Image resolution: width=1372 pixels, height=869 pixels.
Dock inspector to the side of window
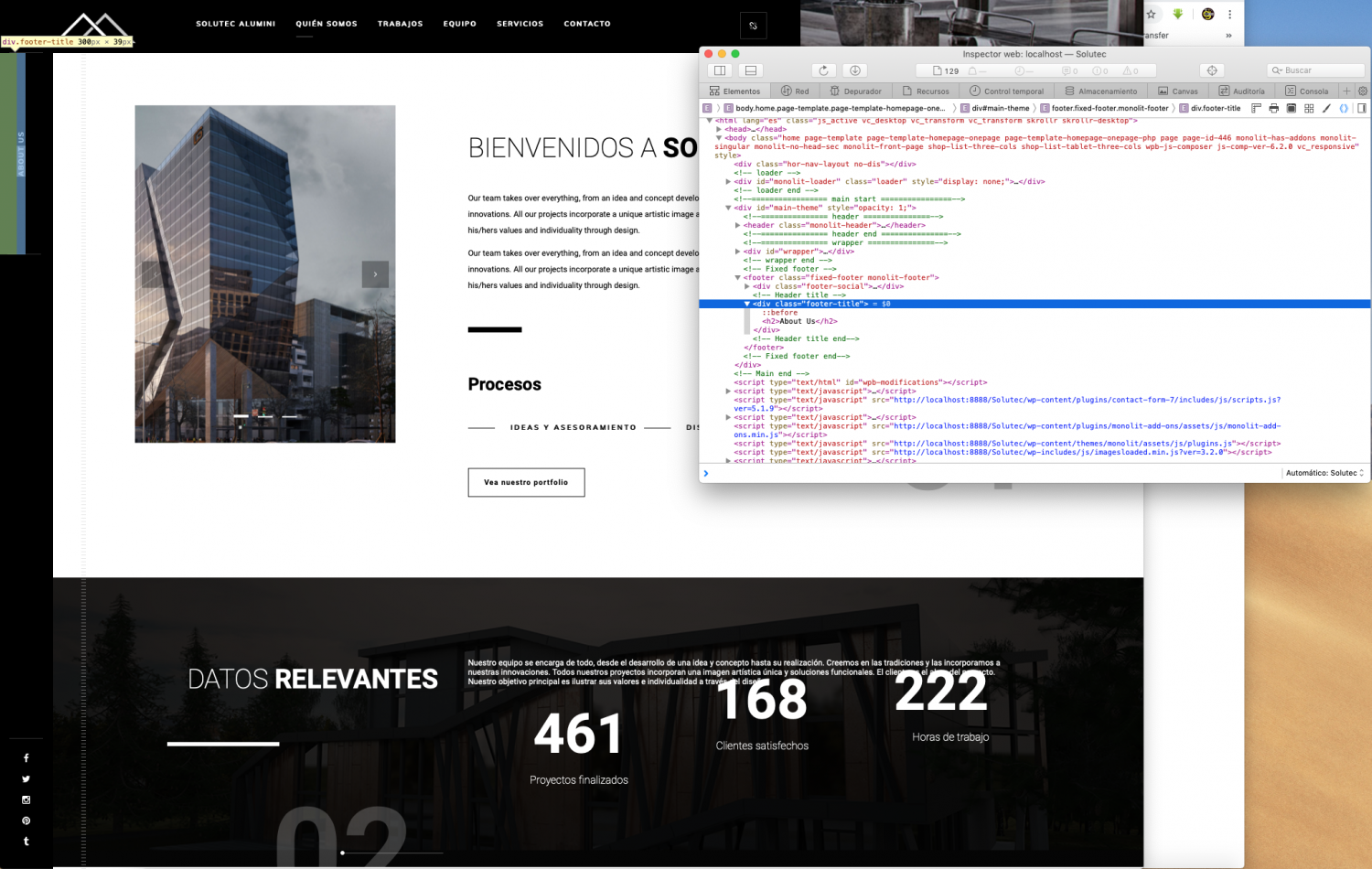pos(720,70)
